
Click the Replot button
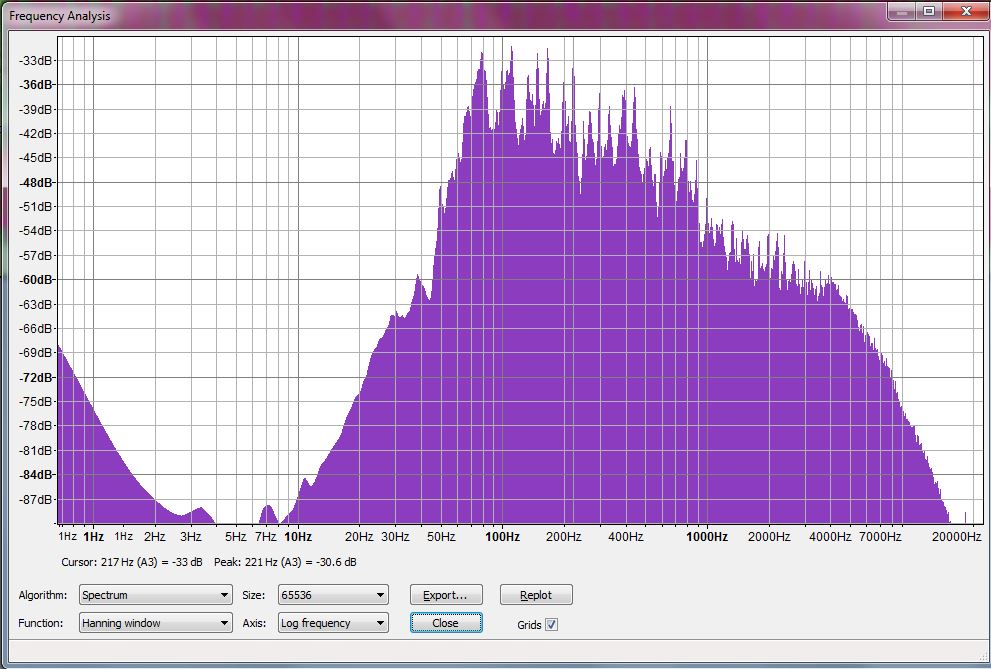pos(536,595)
